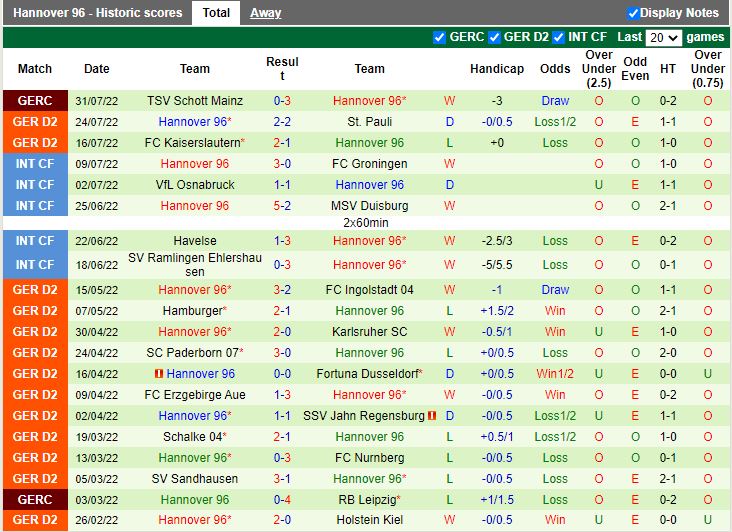This screenshot has height=532, width=732.
Task: Click the Date column header
Action: click(x=97, y=69)
